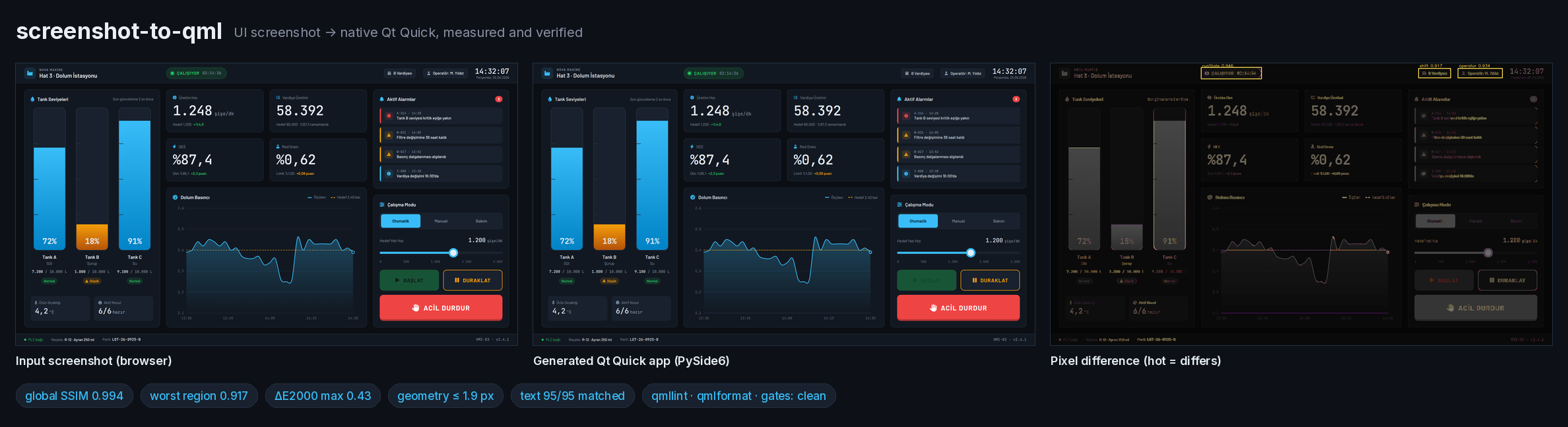Click the DURAKLAT button in the generated Qt app
1568x427 pixels.
[x=990, y=280]
